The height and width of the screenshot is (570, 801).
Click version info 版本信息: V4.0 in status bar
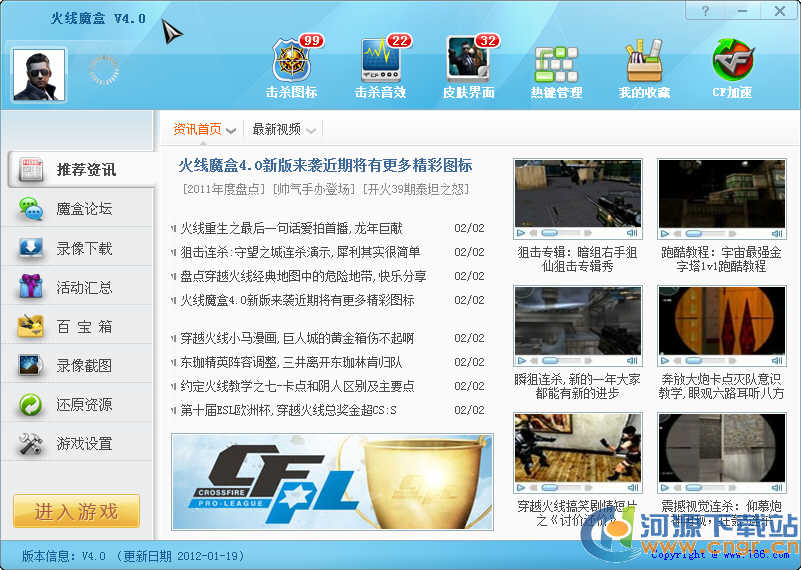pyautogui.click(x=64, y=556)
